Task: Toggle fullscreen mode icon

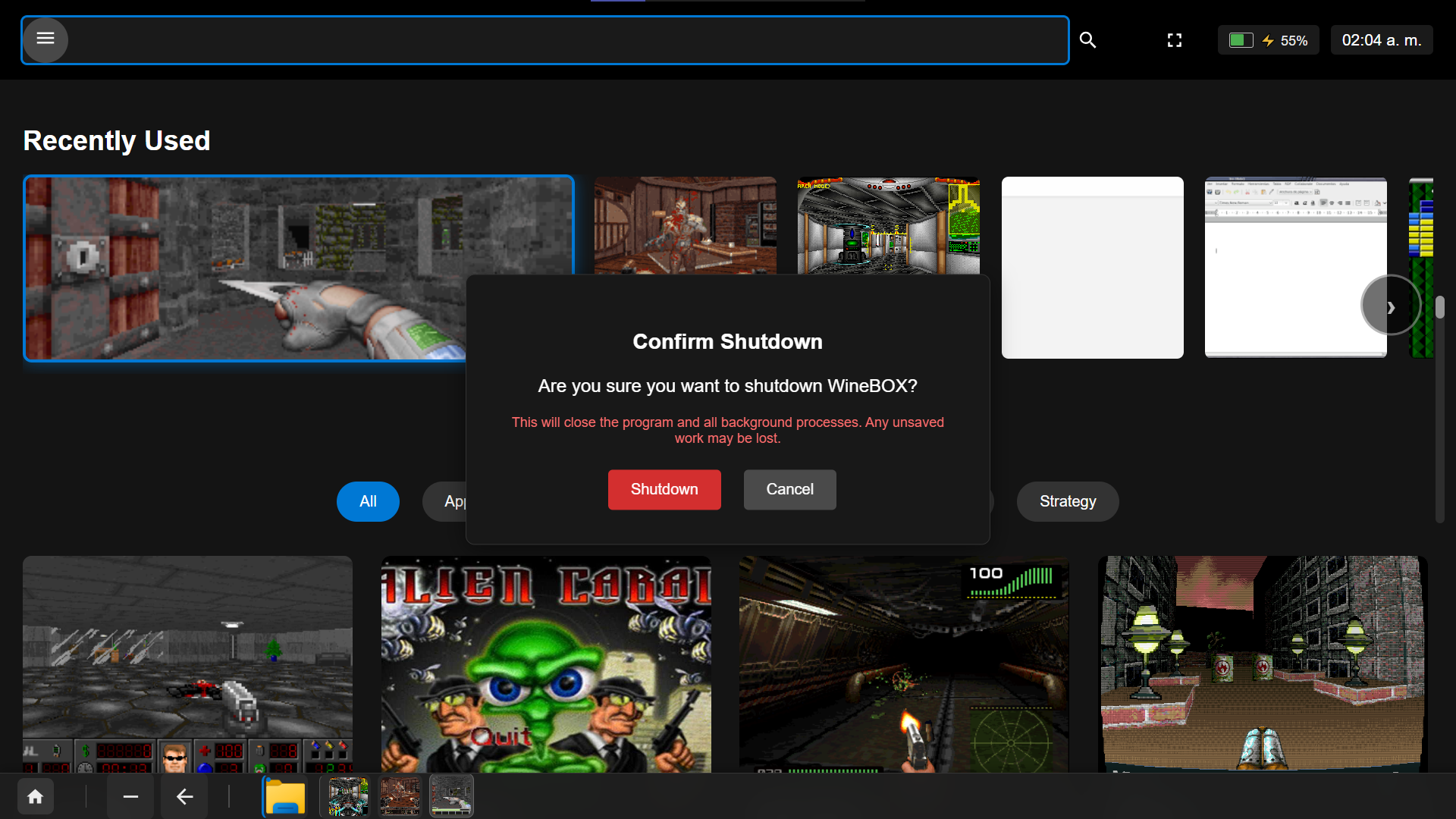Action: 1175,40
